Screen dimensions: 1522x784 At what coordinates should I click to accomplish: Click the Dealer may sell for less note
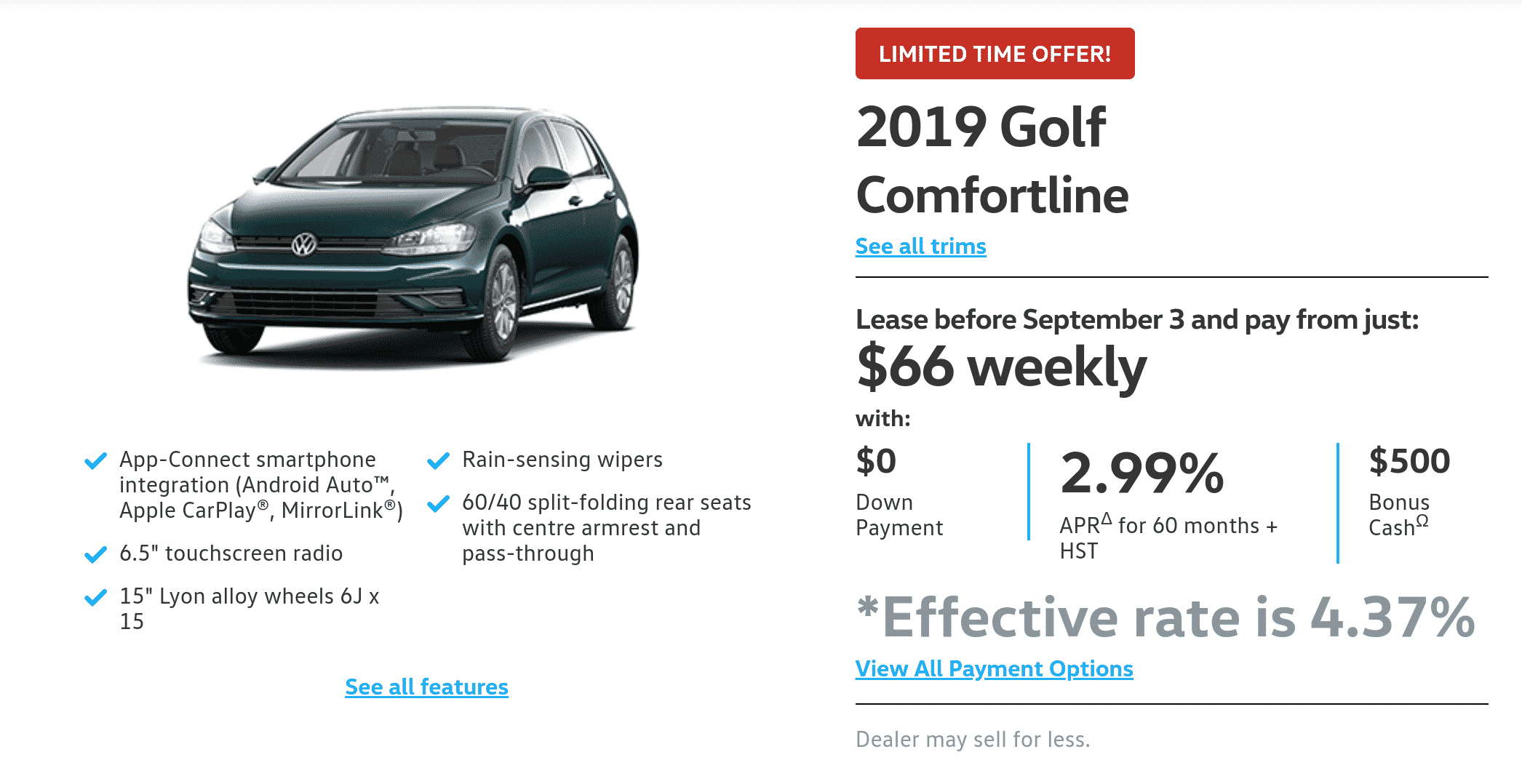pos(973,740)
